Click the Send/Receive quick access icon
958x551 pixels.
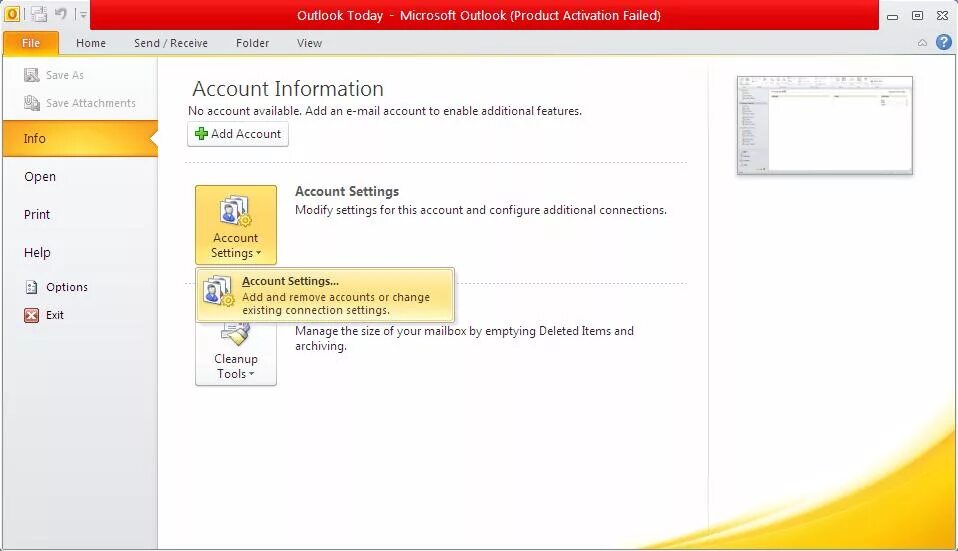click(x=39, y=14)
